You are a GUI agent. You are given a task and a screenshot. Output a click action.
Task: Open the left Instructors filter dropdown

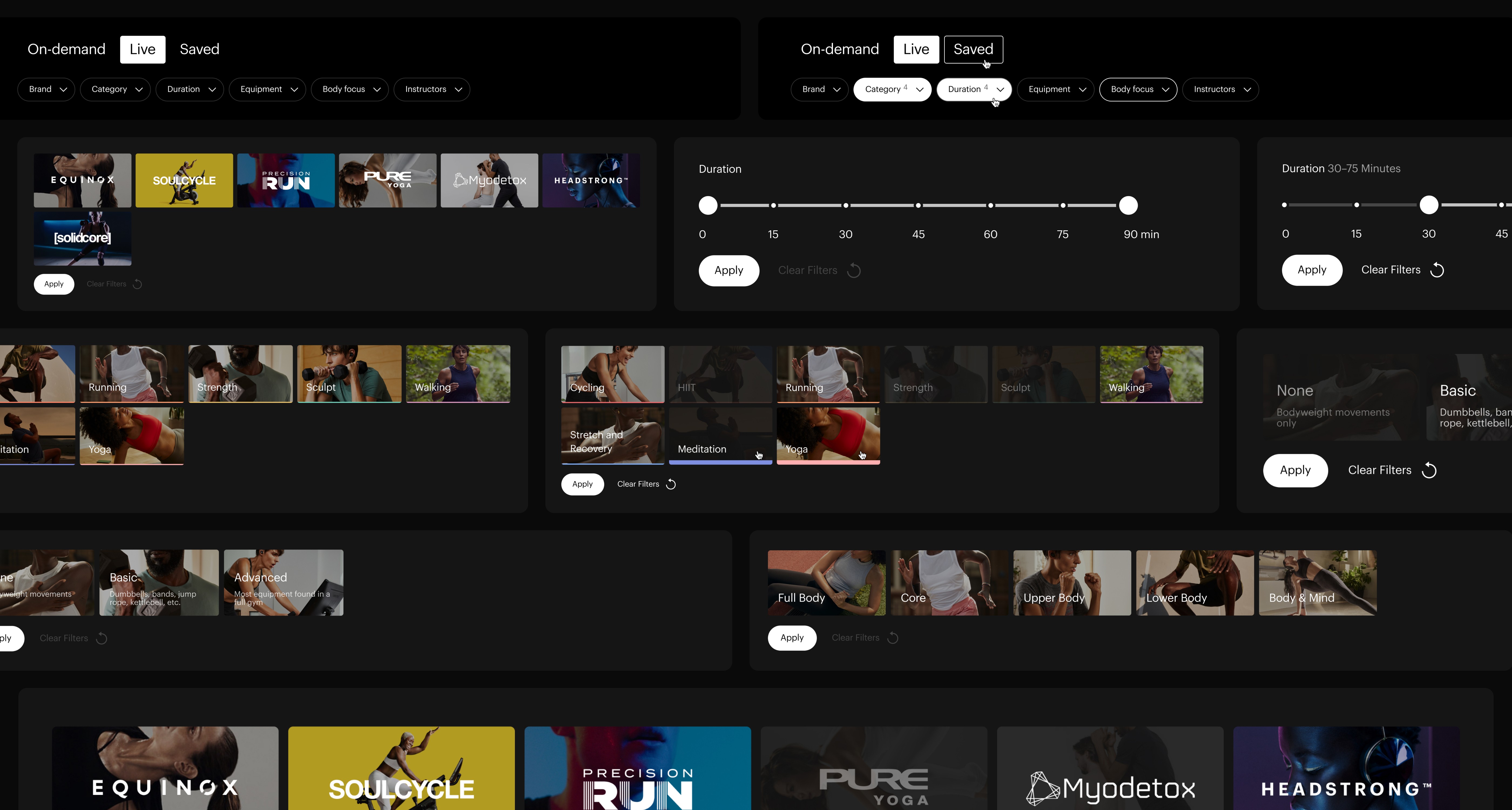(431, 89)
